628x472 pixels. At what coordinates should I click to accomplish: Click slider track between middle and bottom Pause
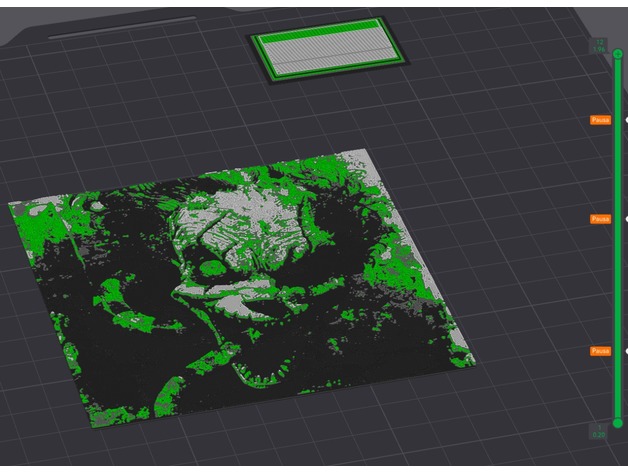tap(617, 285)
